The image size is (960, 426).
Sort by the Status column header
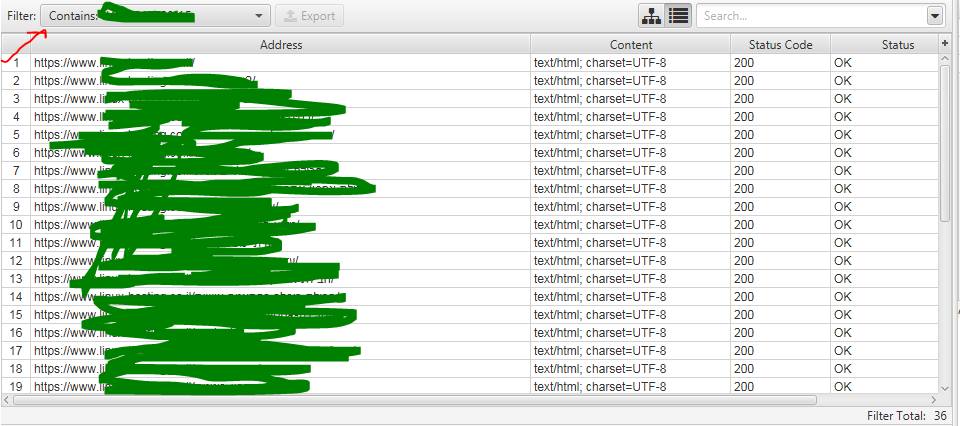point(885,45)
